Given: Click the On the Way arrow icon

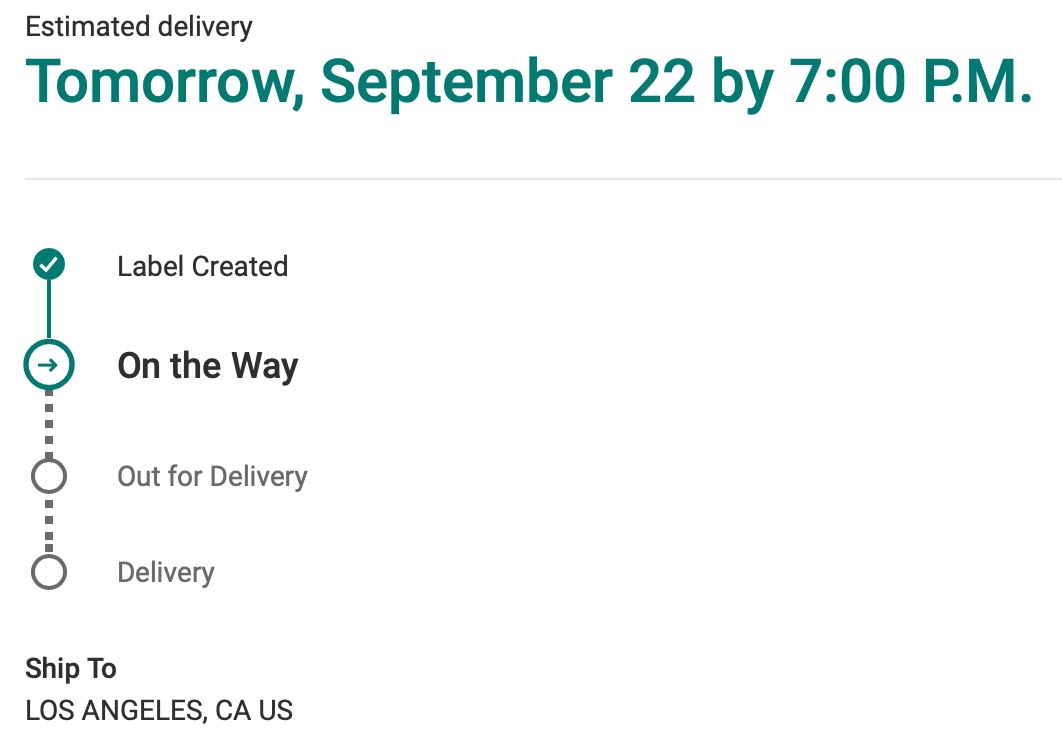Looking at the screenshot, I should pos(49,365).
